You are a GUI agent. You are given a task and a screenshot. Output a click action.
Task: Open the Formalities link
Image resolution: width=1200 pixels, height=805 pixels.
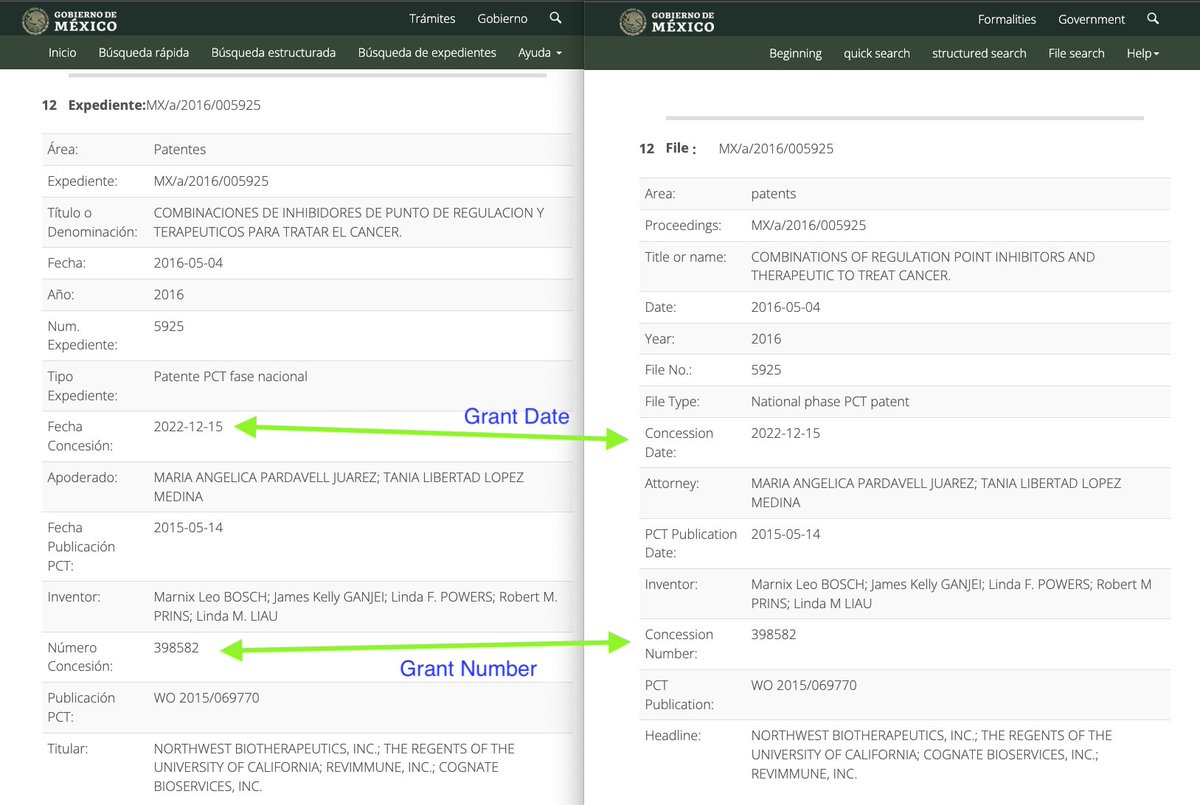1007,20
